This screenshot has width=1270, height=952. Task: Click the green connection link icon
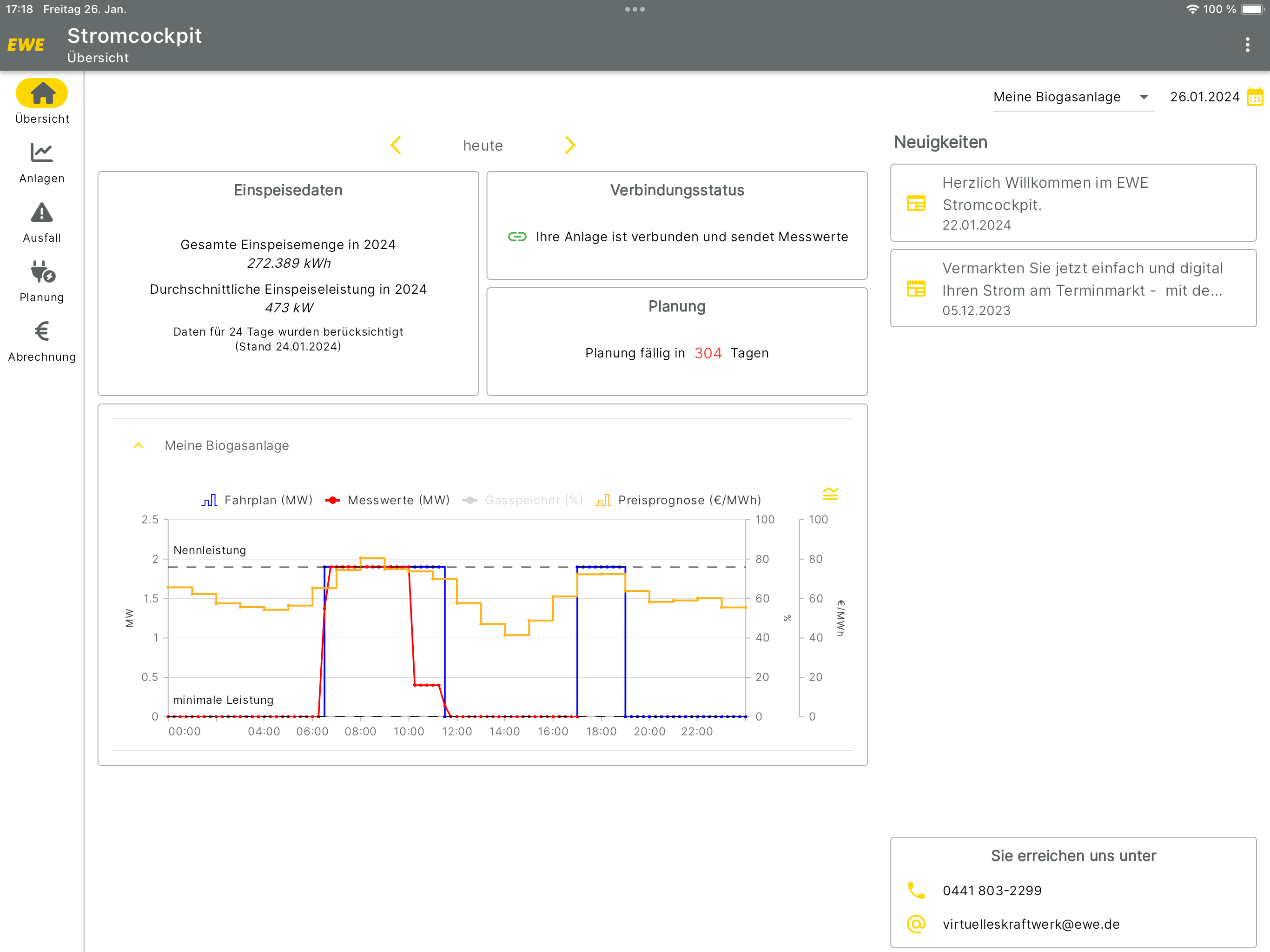[517, 237]
